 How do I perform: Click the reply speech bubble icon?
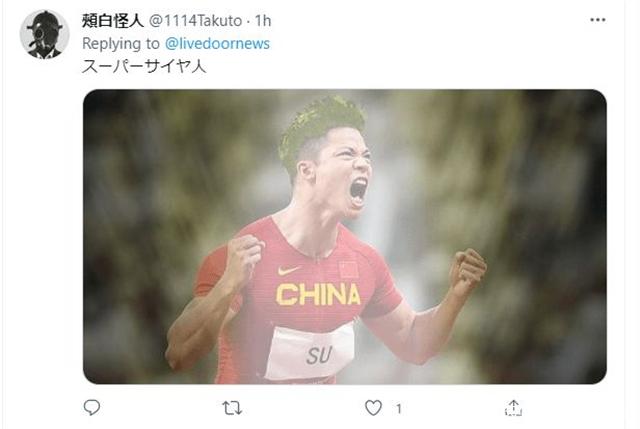pos(91,407)
